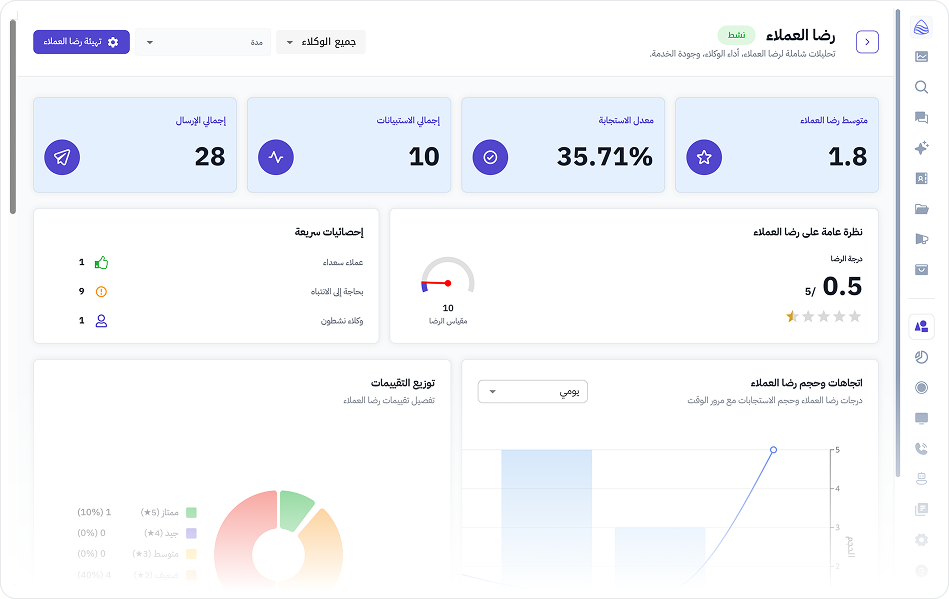Image resolution: width=949 pixels, height=599 pixels.
Task: Open the monitor screen item in sidebar
Action: point(921,418)
